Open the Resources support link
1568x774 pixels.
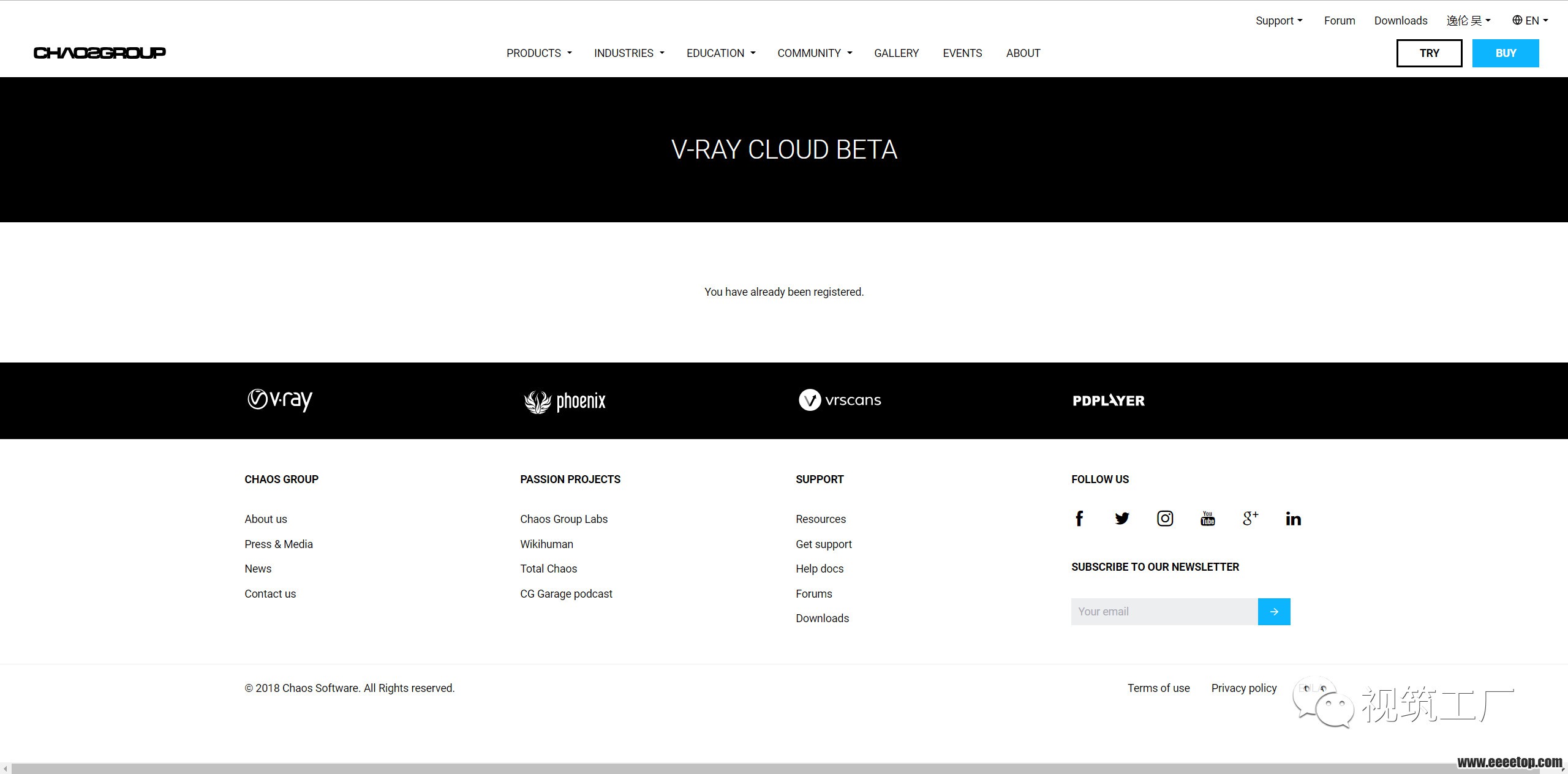coord(821,519)
